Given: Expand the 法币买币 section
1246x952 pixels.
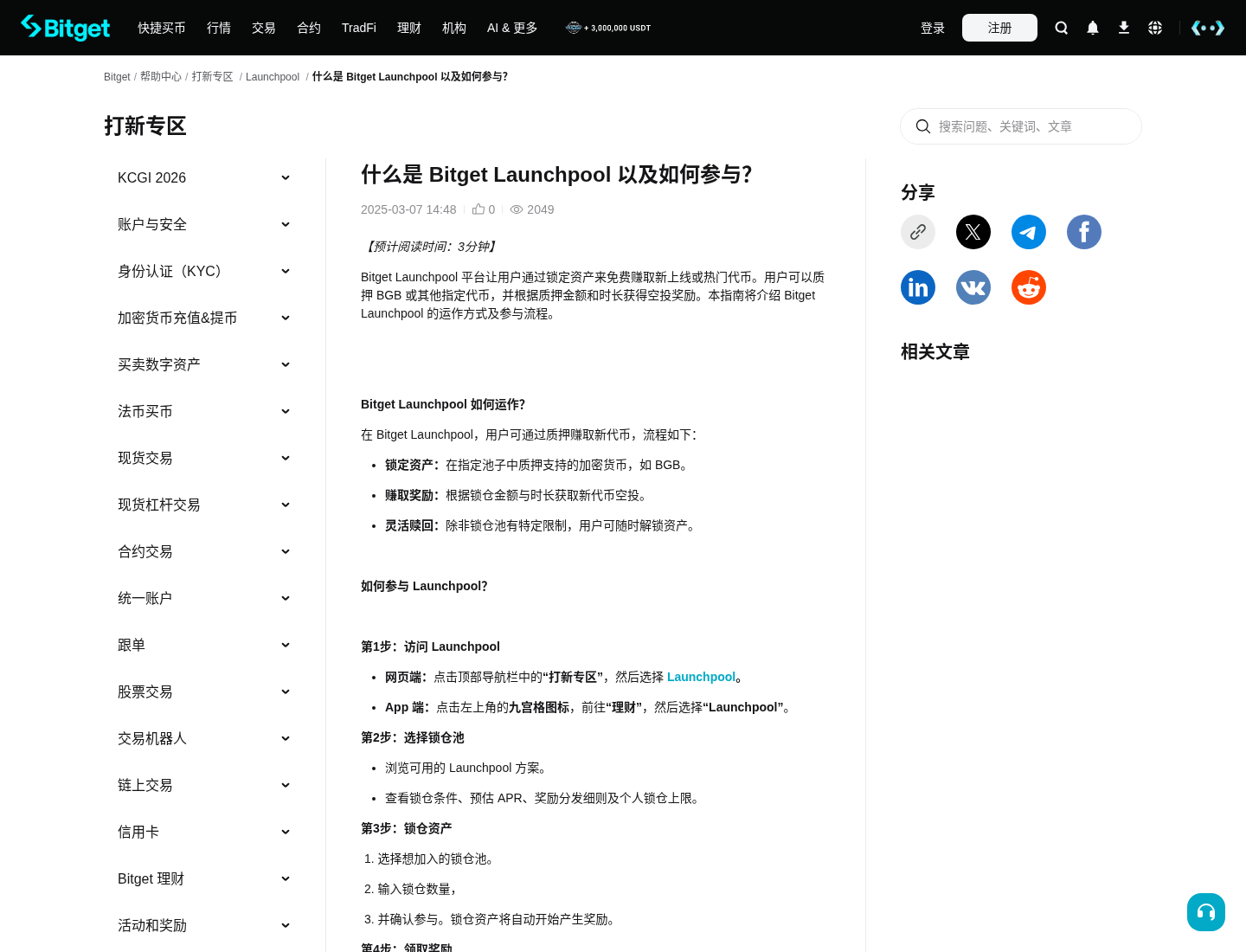Looking at the screenshot, I should 204,411.
